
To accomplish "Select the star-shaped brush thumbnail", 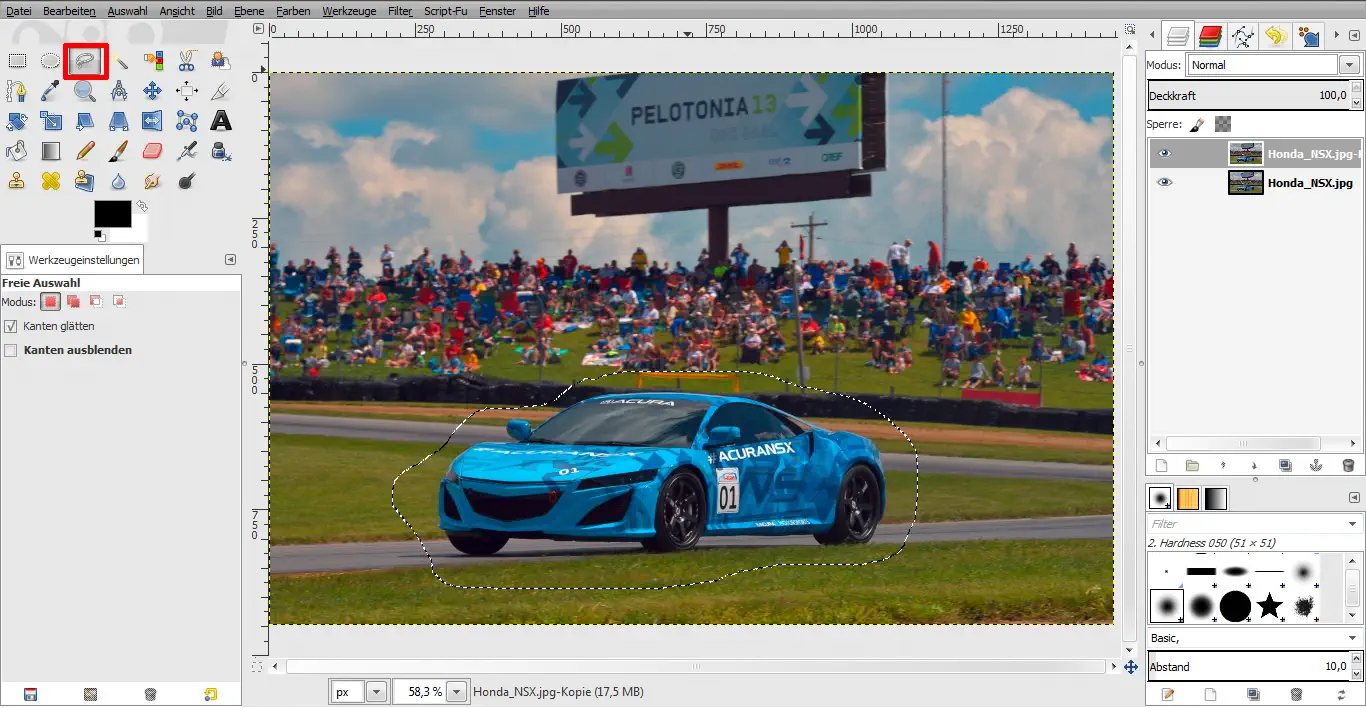I will tap(1269, 605).
